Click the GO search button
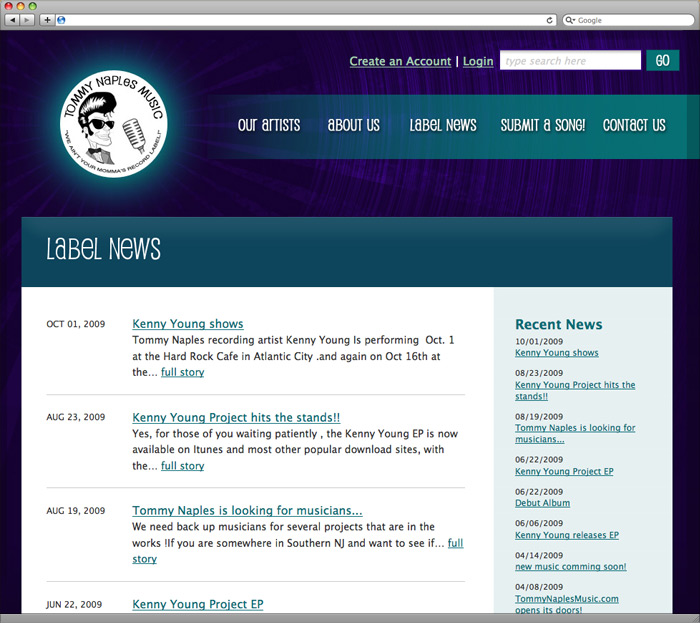The image size is (700, 623). [x=662, y=60]
